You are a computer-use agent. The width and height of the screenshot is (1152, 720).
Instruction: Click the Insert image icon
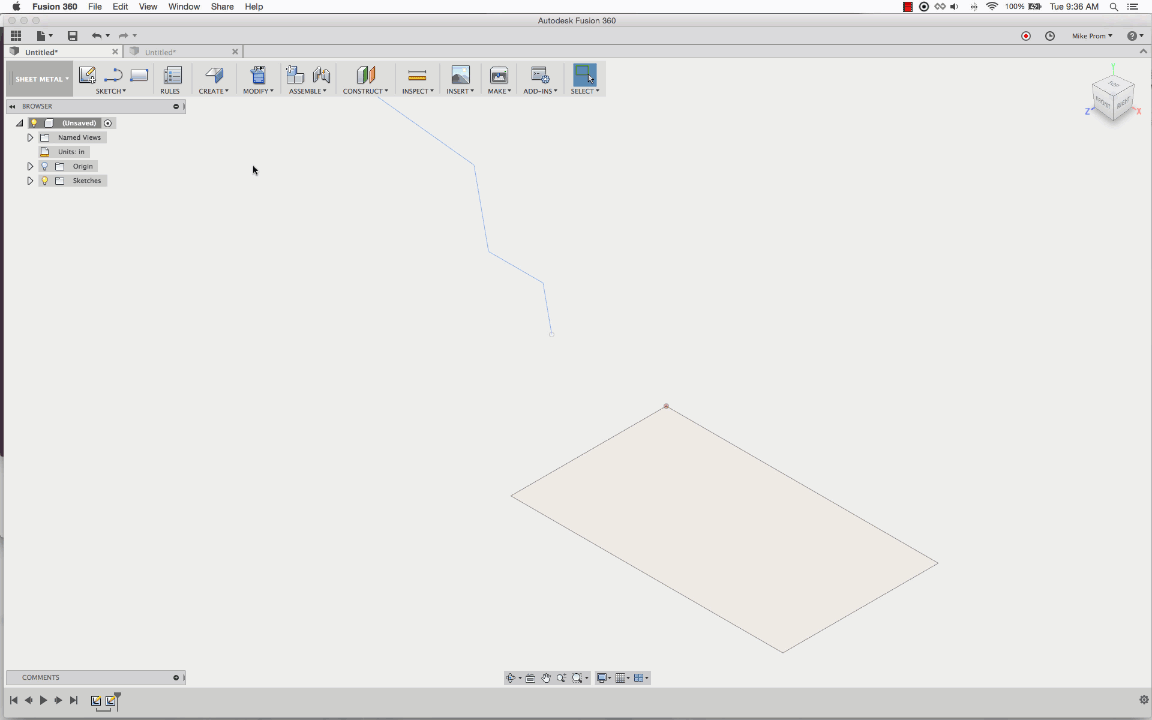point(460,75)
